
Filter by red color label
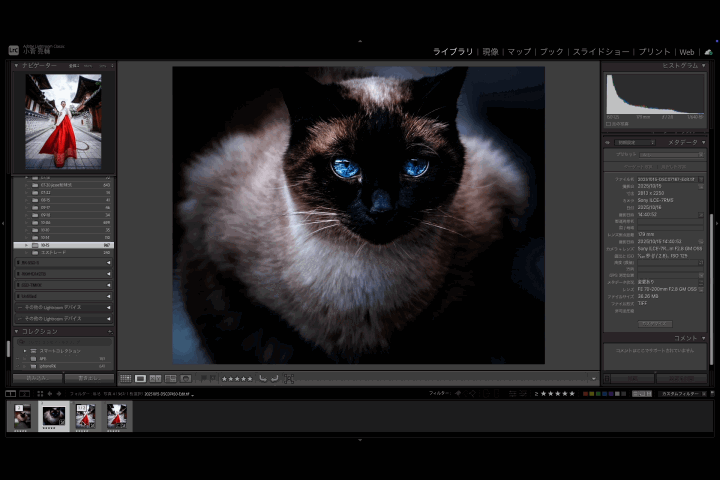585,394
